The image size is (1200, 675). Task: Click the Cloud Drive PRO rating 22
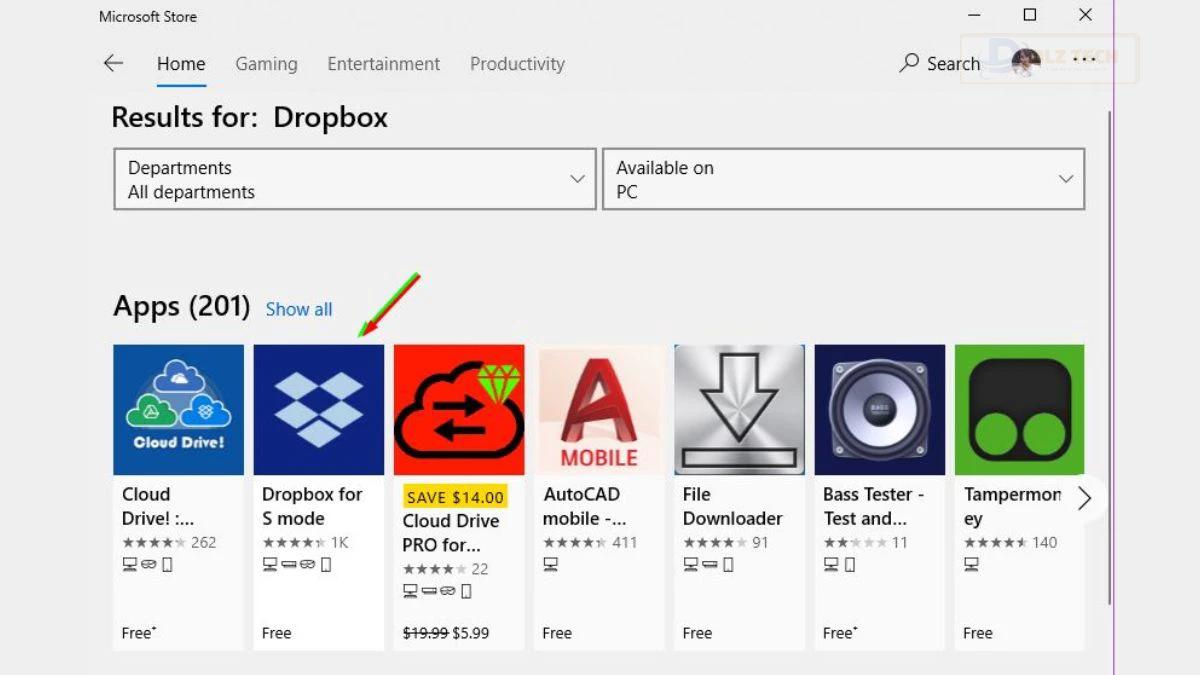pyautogui.click(x=445, y=569)
